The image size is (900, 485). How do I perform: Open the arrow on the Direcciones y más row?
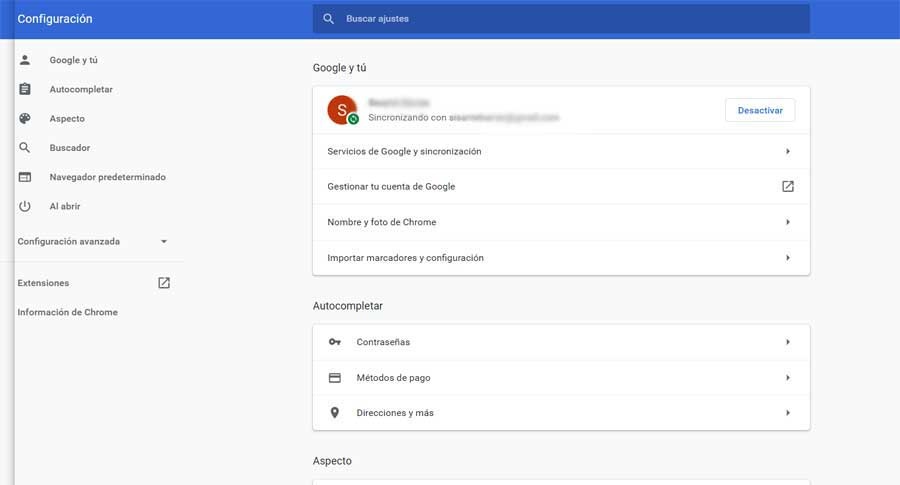788,413
